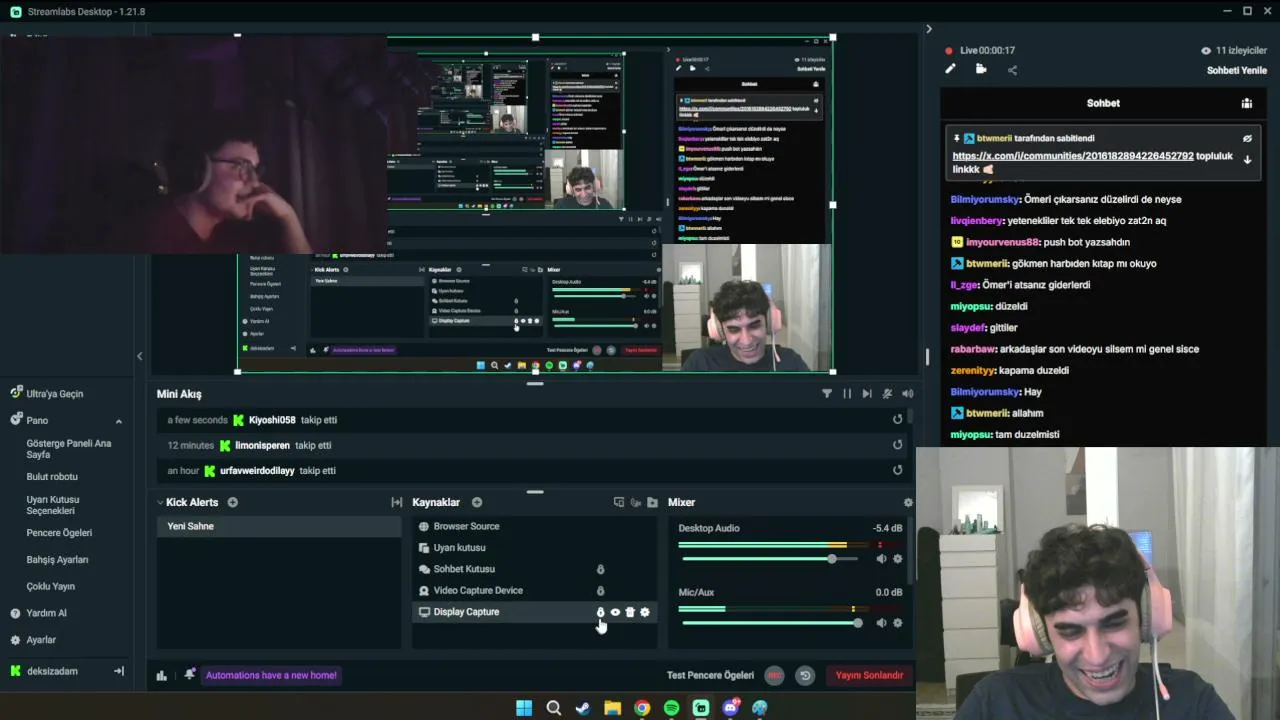This screenshot has width=1280, height=720.
Task: Skip the current alert in Mini Akış
Action: pyautogui.click(x=867, y=394)
